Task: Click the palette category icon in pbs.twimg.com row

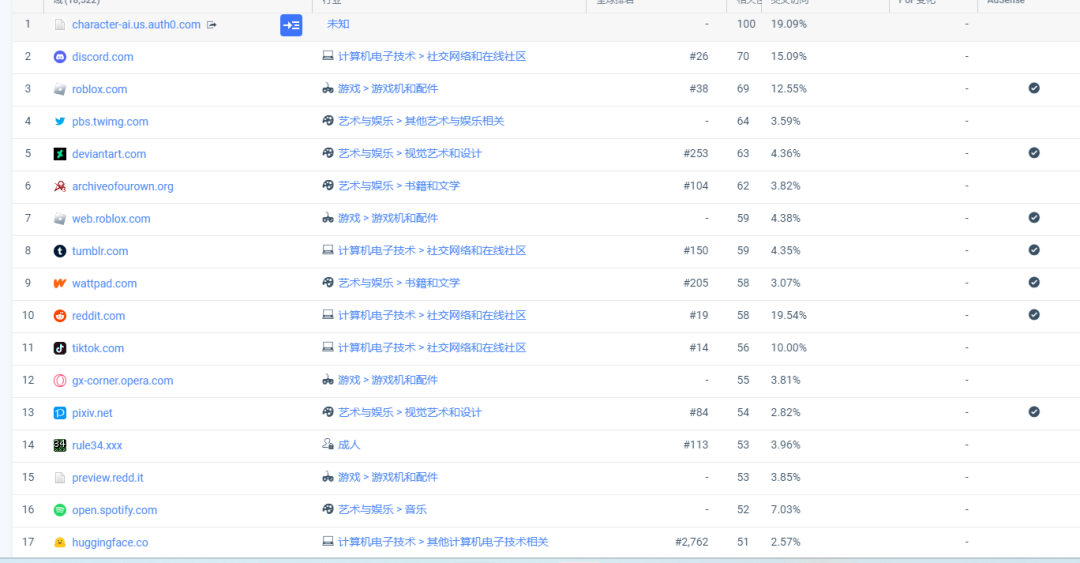Action: pos(328,121)
